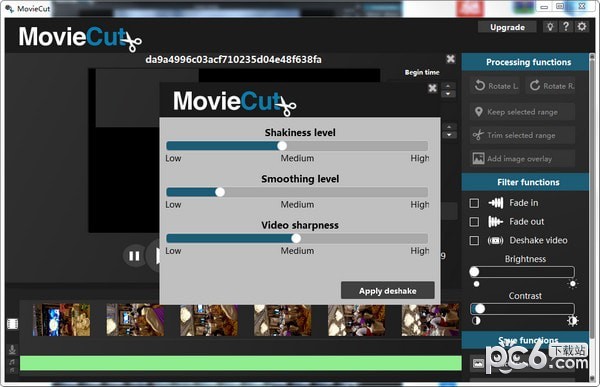Open help via the question mark icon
This screenshot has width=600, height=387.
click(x=566, y=27)
